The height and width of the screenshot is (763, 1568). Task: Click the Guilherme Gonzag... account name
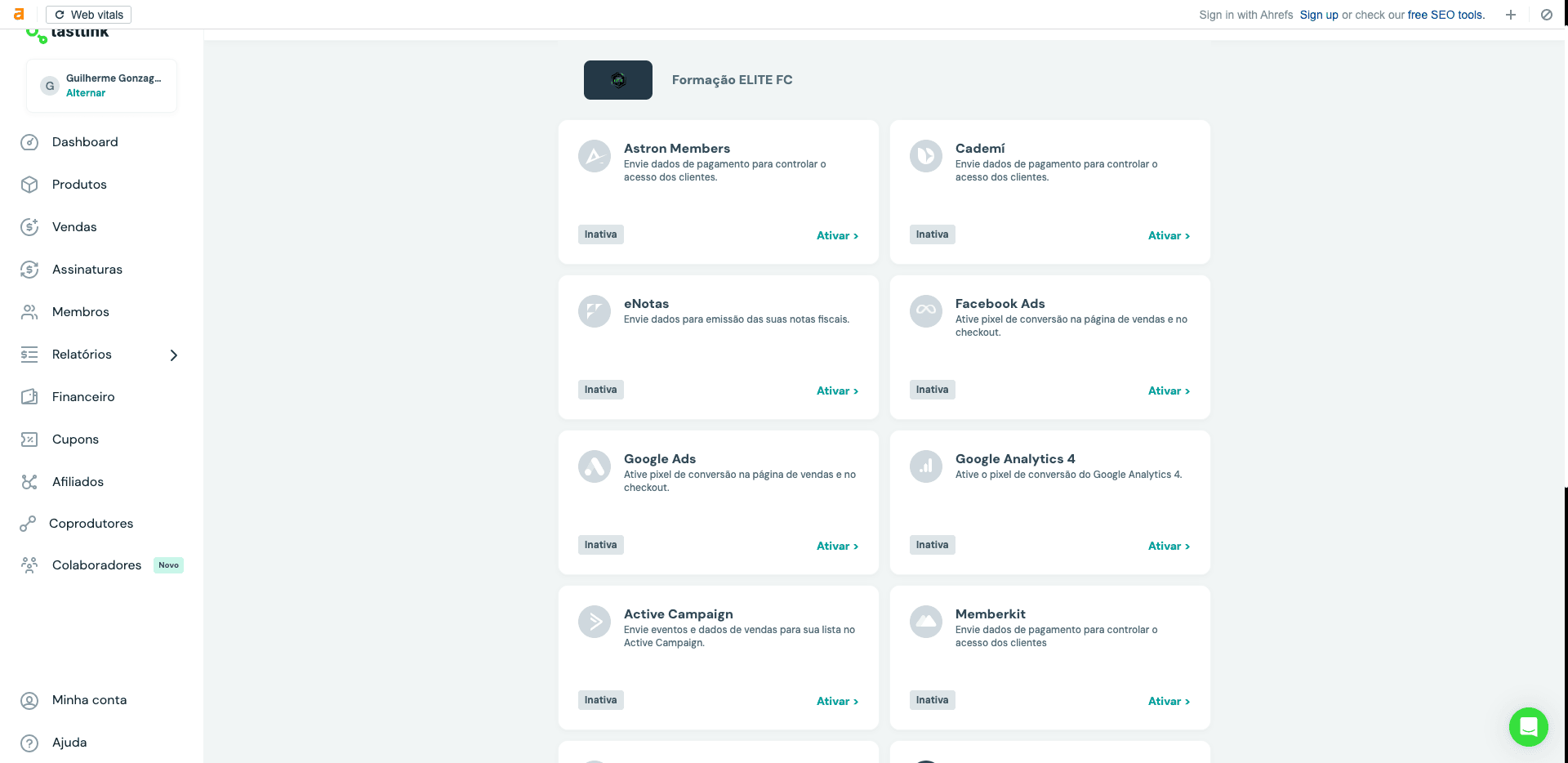point(114,78)
